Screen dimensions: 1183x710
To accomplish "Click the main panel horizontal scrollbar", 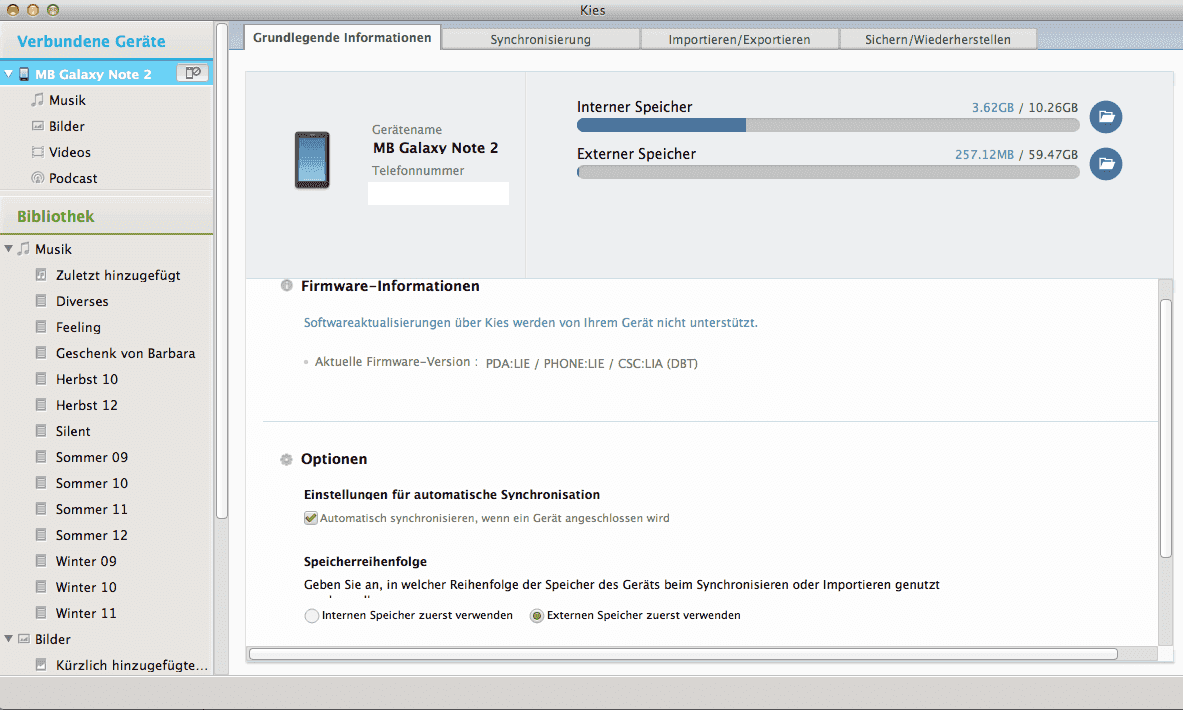I will coord(683,654).
